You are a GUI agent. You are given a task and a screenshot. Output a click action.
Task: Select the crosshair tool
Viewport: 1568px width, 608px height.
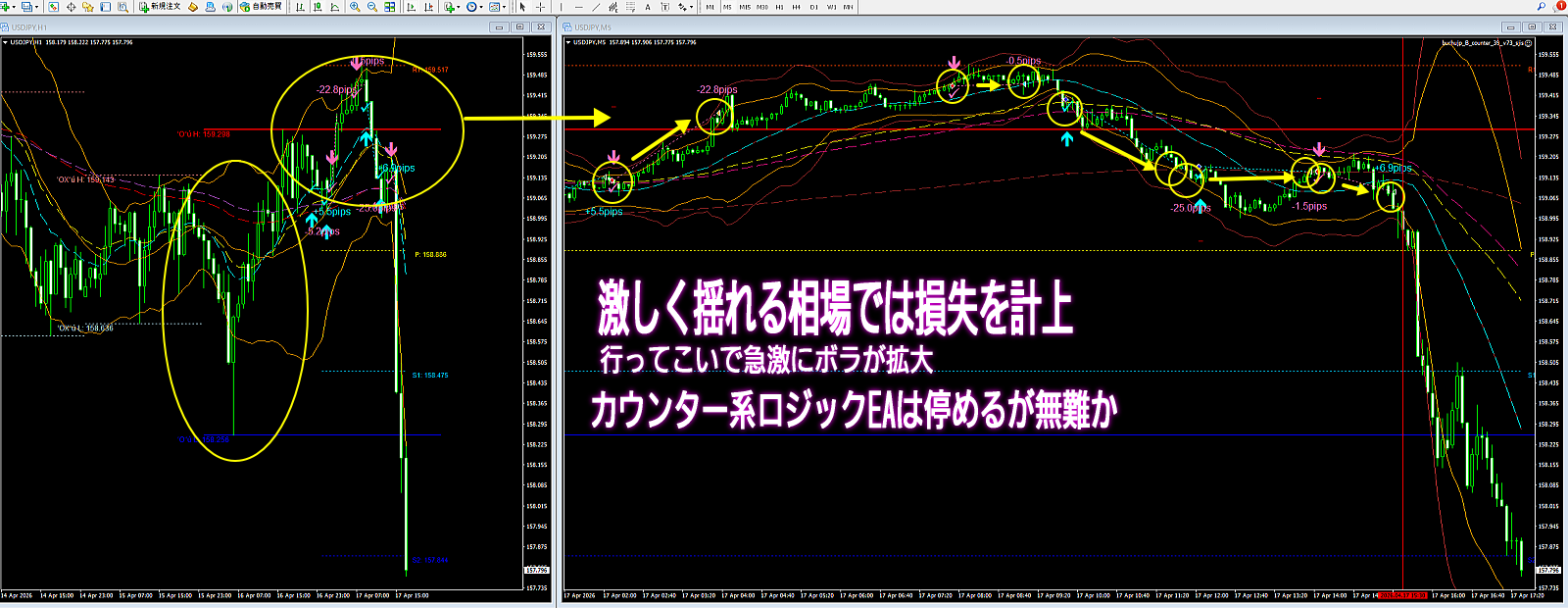(x=540, y=7)
